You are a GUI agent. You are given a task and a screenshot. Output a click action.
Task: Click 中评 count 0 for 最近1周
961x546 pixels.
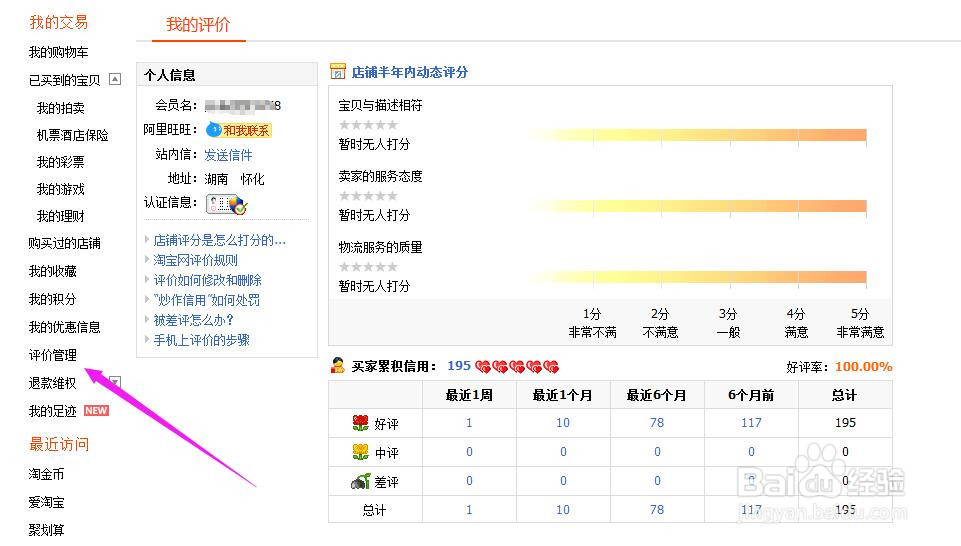(x=469, y=452)
